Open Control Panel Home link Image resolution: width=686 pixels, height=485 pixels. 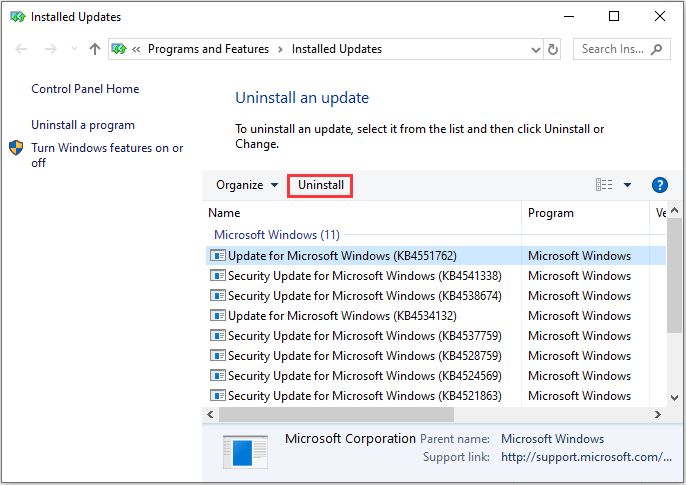pos(85,89)
